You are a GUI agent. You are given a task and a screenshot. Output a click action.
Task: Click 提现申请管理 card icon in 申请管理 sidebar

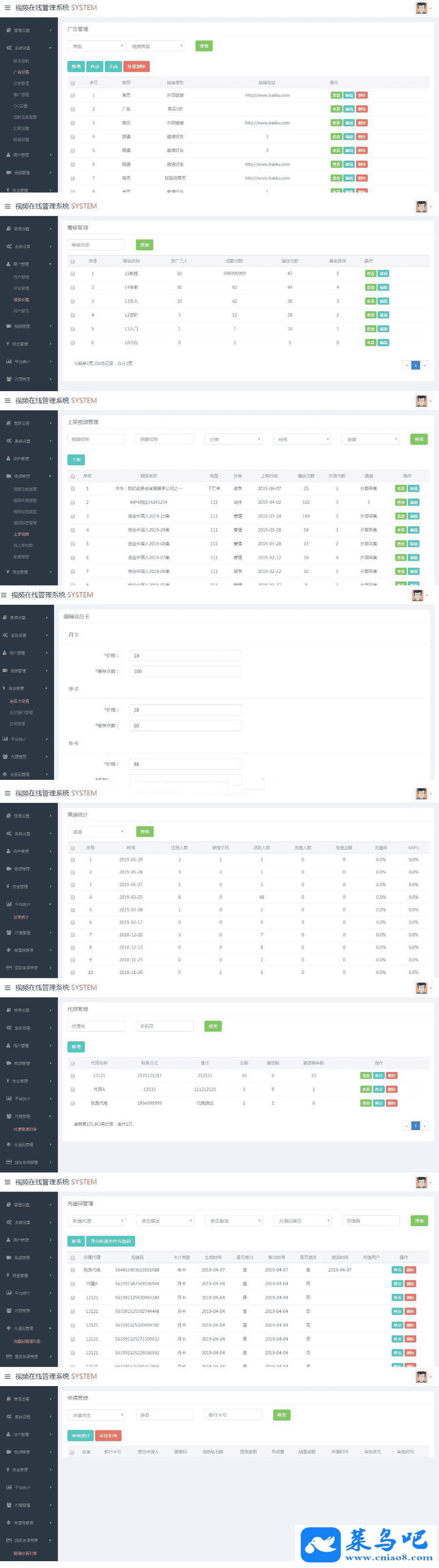pyautogui.click(x=8, y=1540)
